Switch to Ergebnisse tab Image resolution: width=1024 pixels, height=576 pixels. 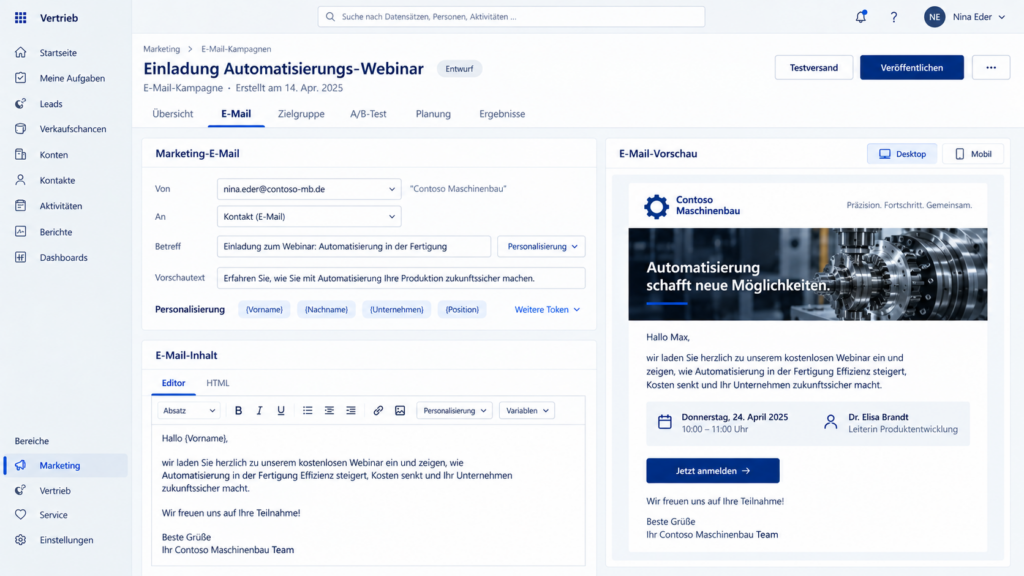502,114
